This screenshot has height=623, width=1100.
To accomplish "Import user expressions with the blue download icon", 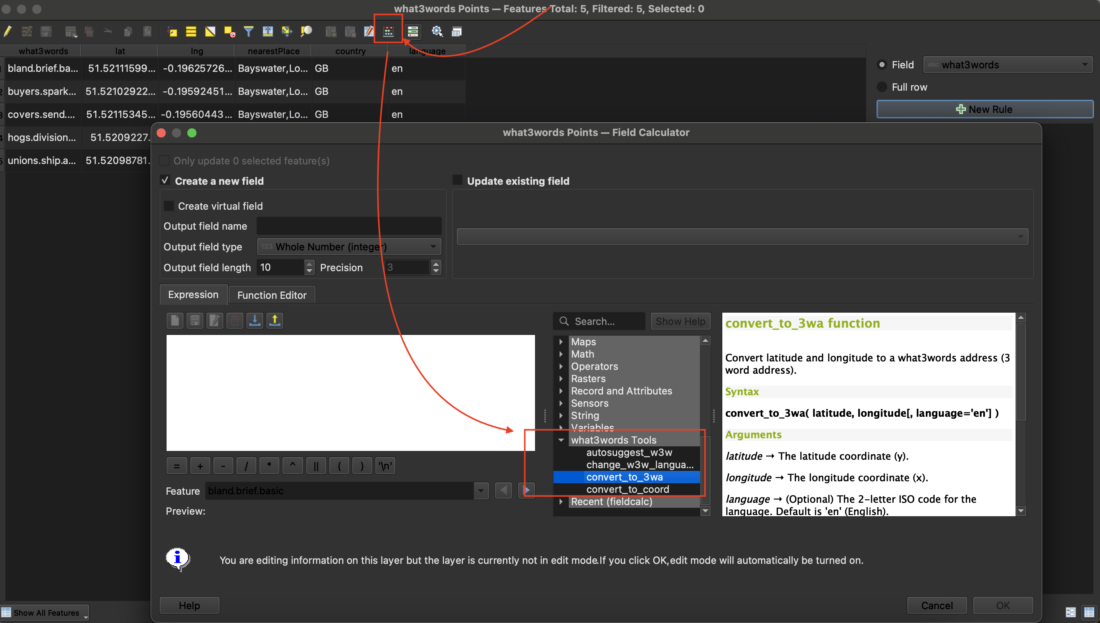I will pos(255,321).
